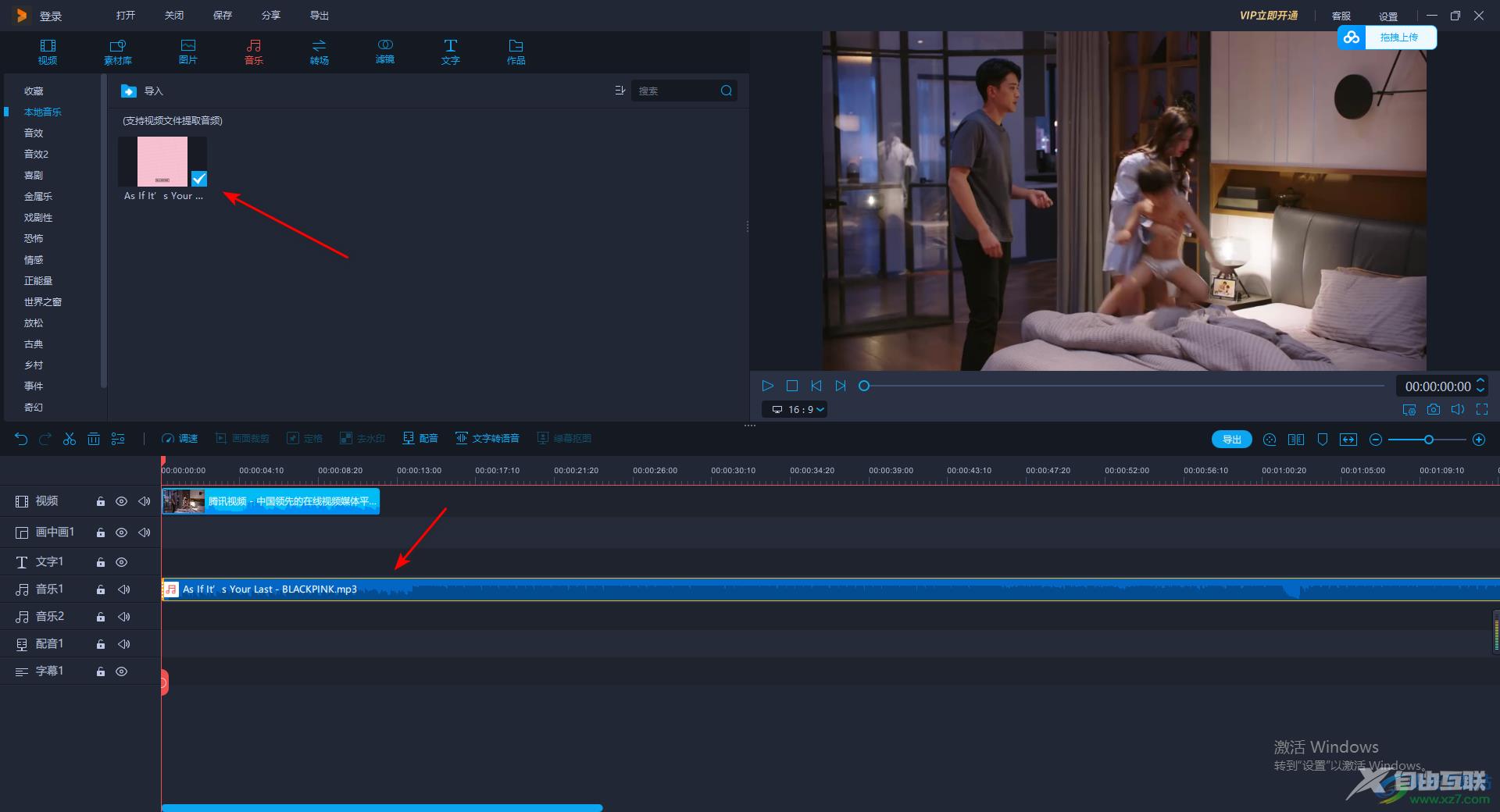
Task: Click the undo arrow icon
Action: (21, 439)
